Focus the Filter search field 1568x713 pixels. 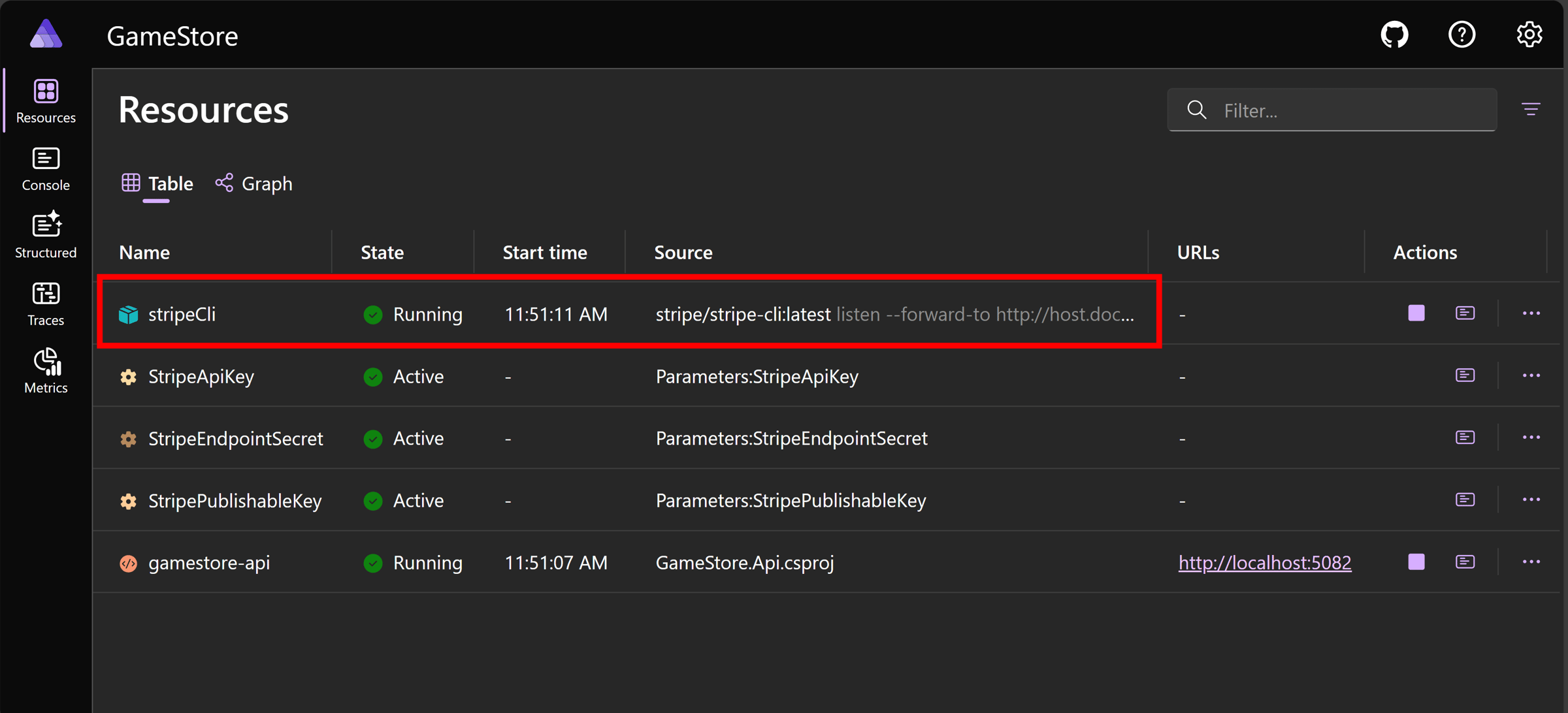point(1331,110)
